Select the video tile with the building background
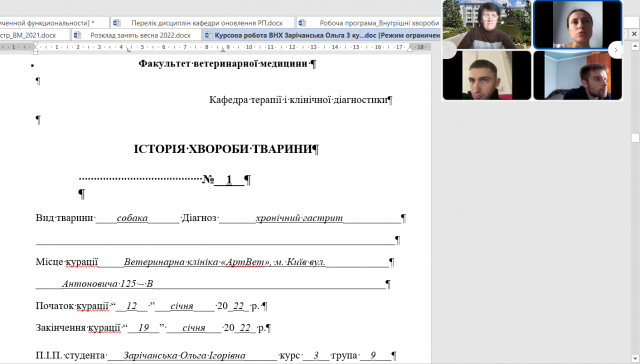640x364 pixels. click(x=487, y=24)
